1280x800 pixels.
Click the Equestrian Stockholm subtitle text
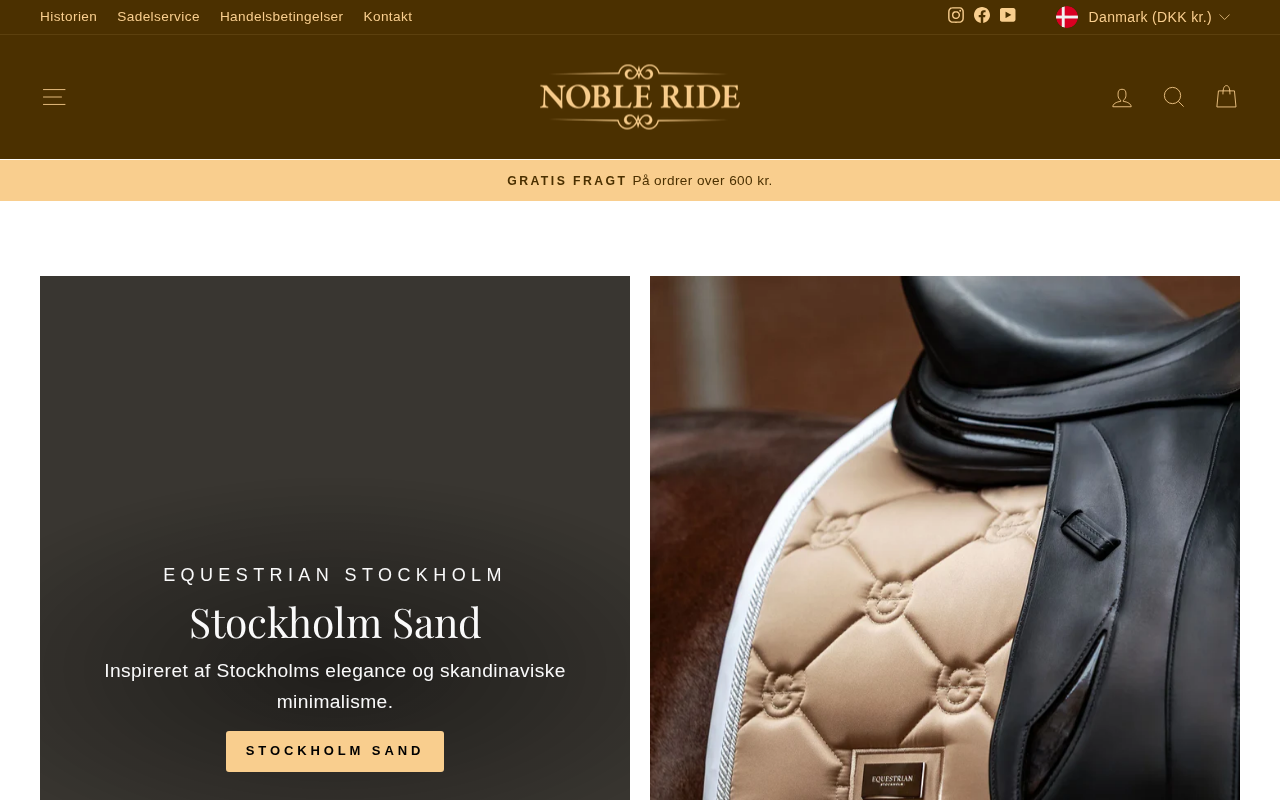(335, 575)
